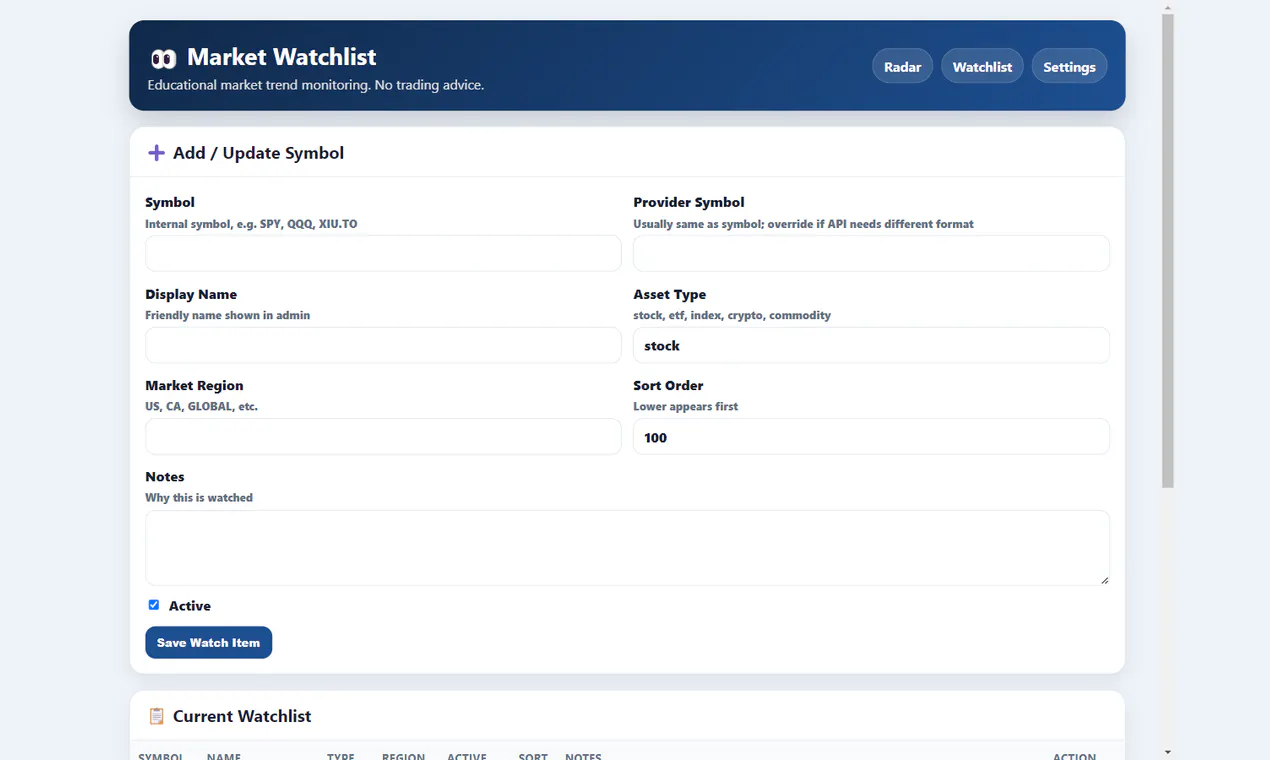This screenshot has height=760, width=1270.
Task: Click the Asset Type field containing stock
Action: tap(871, 346)
